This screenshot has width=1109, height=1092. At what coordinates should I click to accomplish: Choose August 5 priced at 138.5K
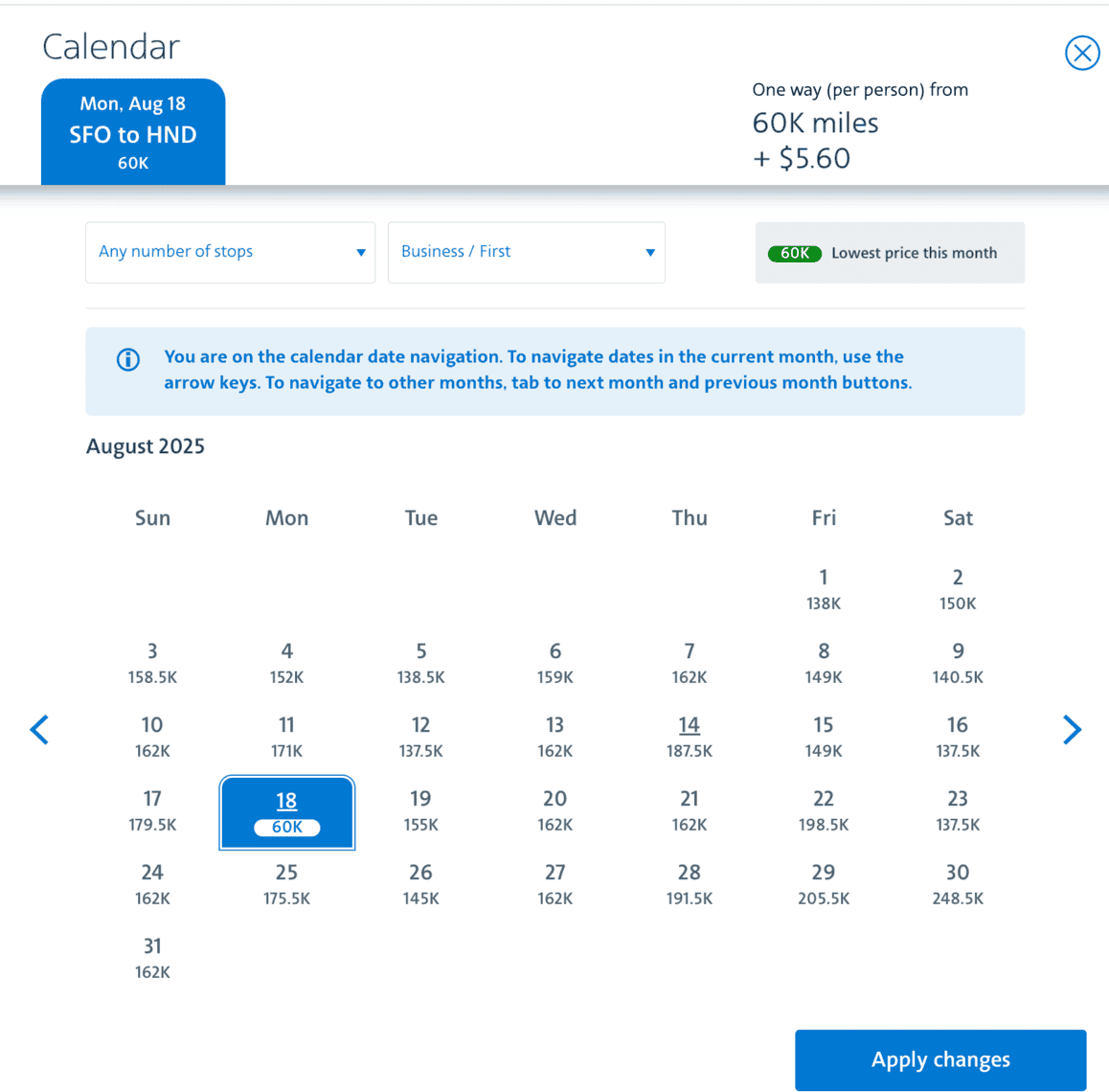tap(420, 663)
